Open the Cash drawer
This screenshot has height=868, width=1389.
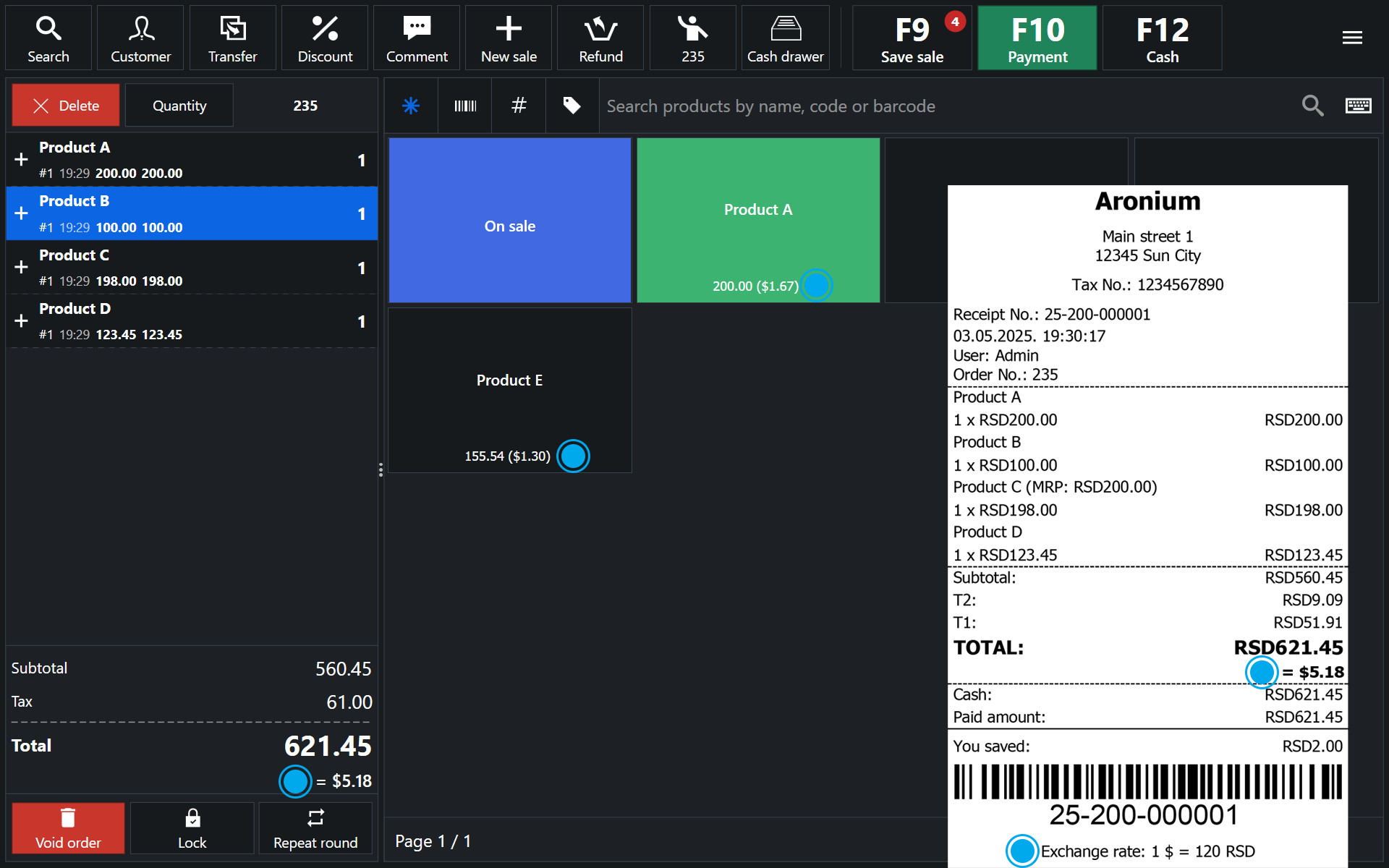click(x=785, y=38)
